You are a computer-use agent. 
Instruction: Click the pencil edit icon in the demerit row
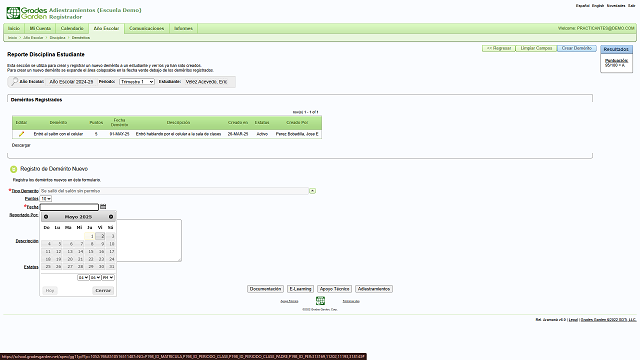point(21,134)
